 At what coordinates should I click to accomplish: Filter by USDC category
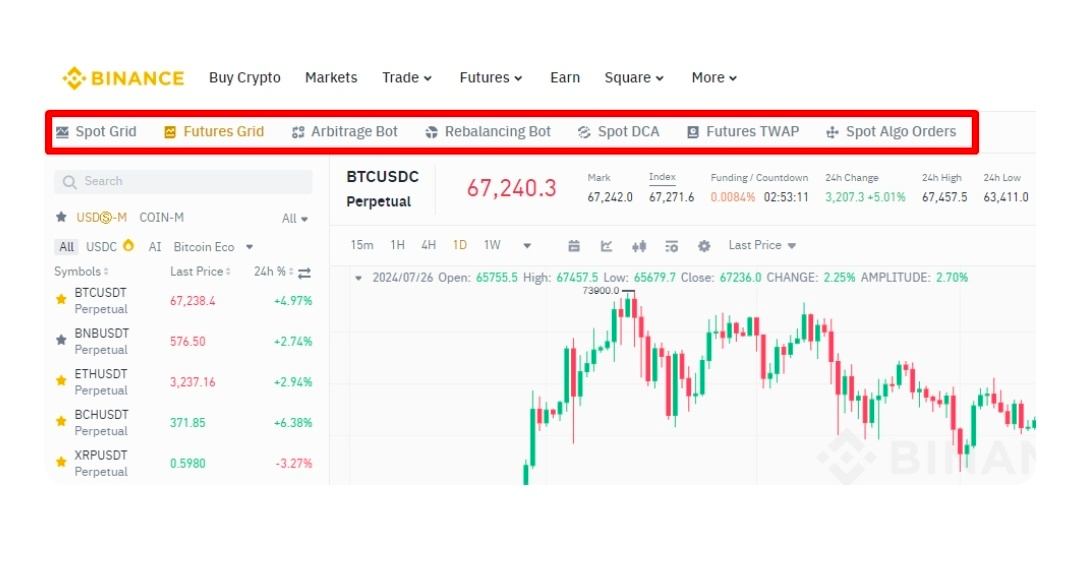pos(101,247)
